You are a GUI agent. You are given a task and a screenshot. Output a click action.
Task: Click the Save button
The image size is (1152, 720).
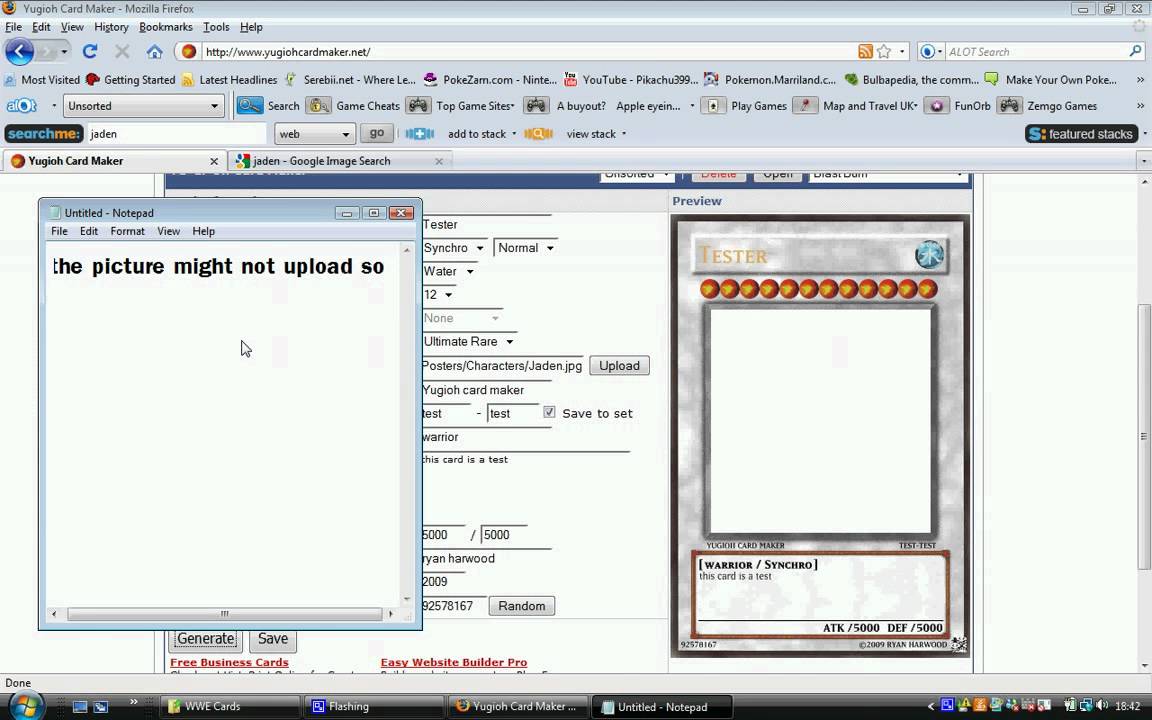click(x=273, y=639)
